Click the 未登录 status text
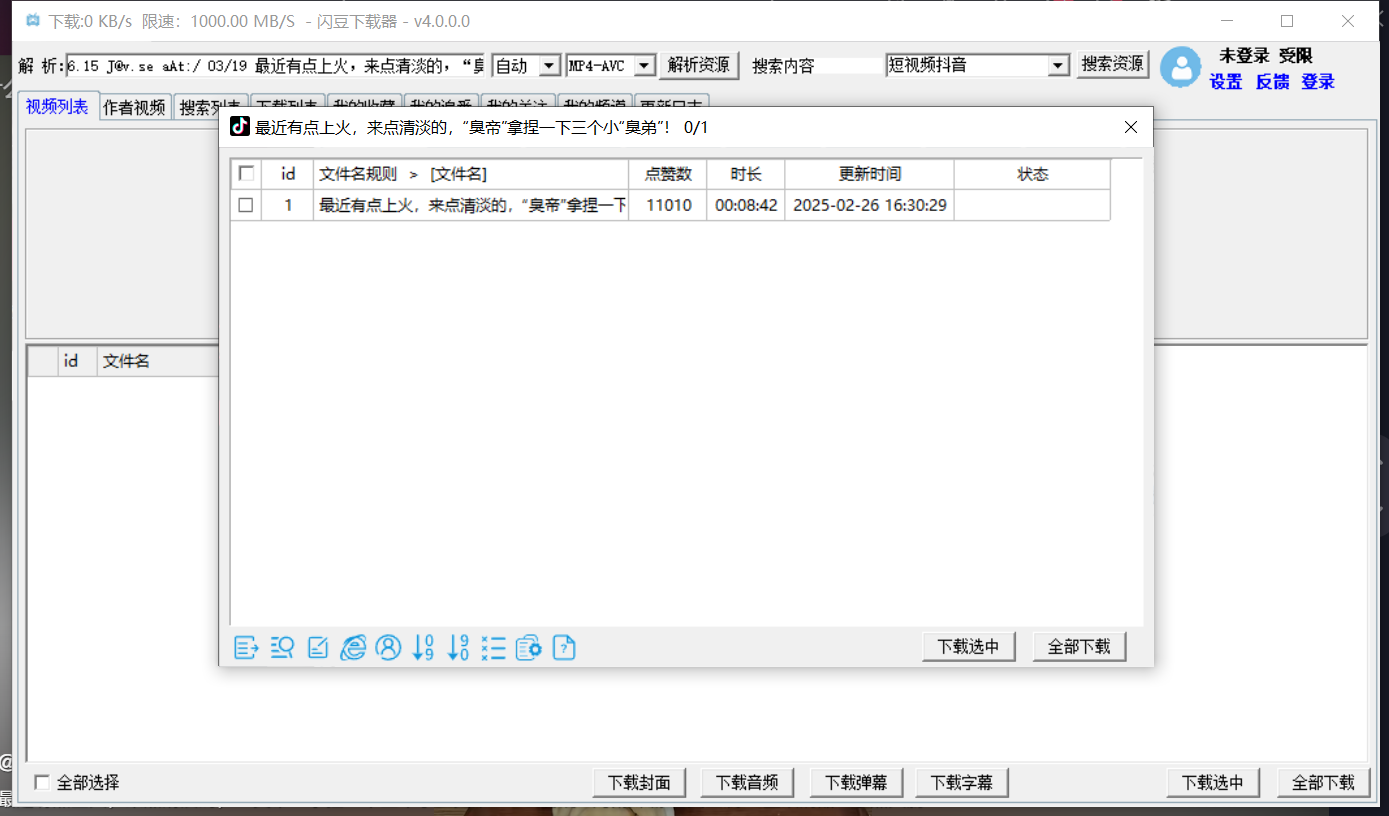Screen dimensions: 1389x816 tap(1243, 56)
